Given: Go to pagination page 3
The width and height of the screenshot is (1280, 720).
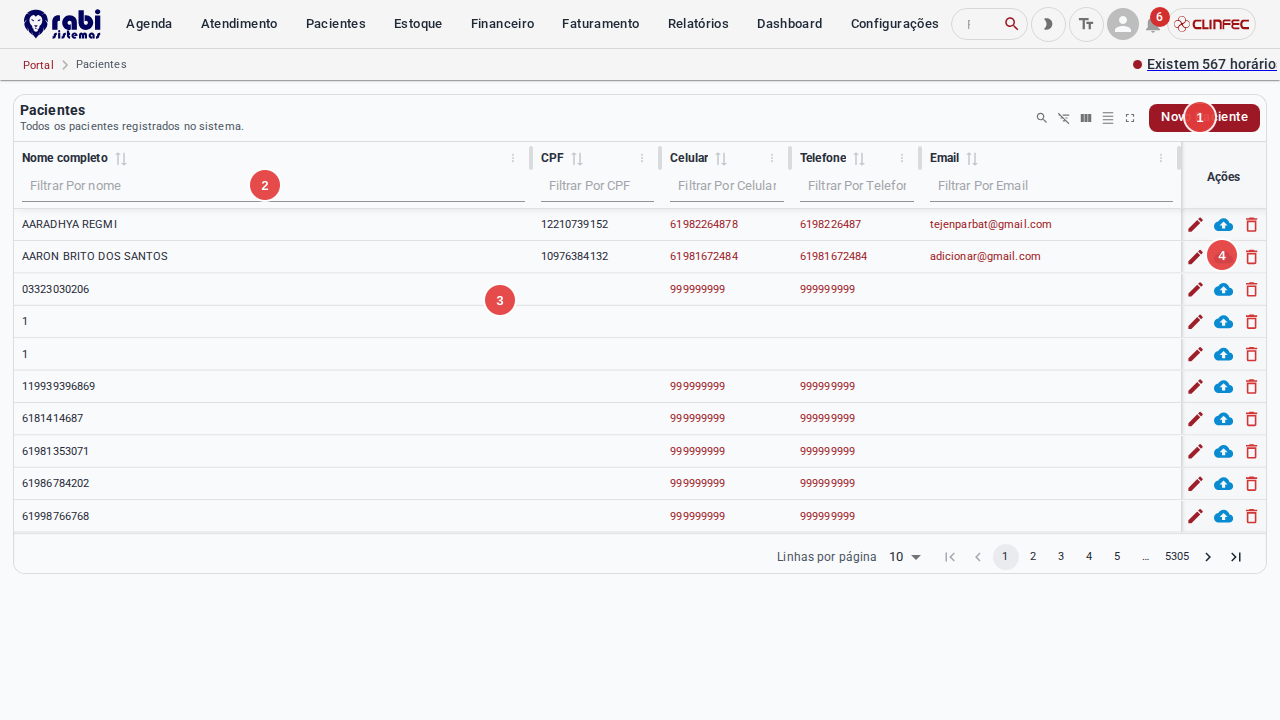Looking at the screenshot, I should [1061, 557].
